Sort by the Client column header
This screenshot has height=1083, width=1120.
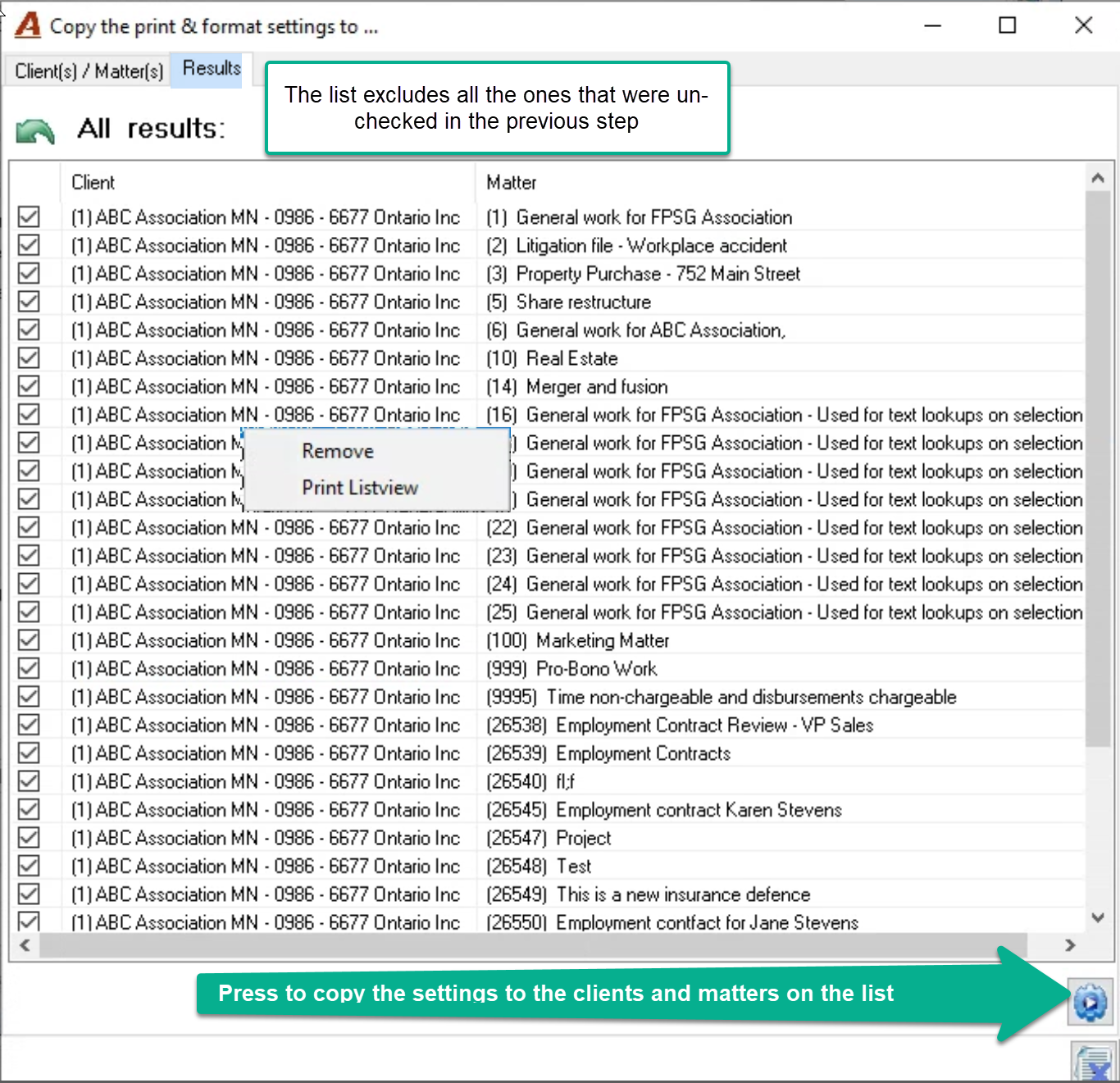click(x=267, y=182)
